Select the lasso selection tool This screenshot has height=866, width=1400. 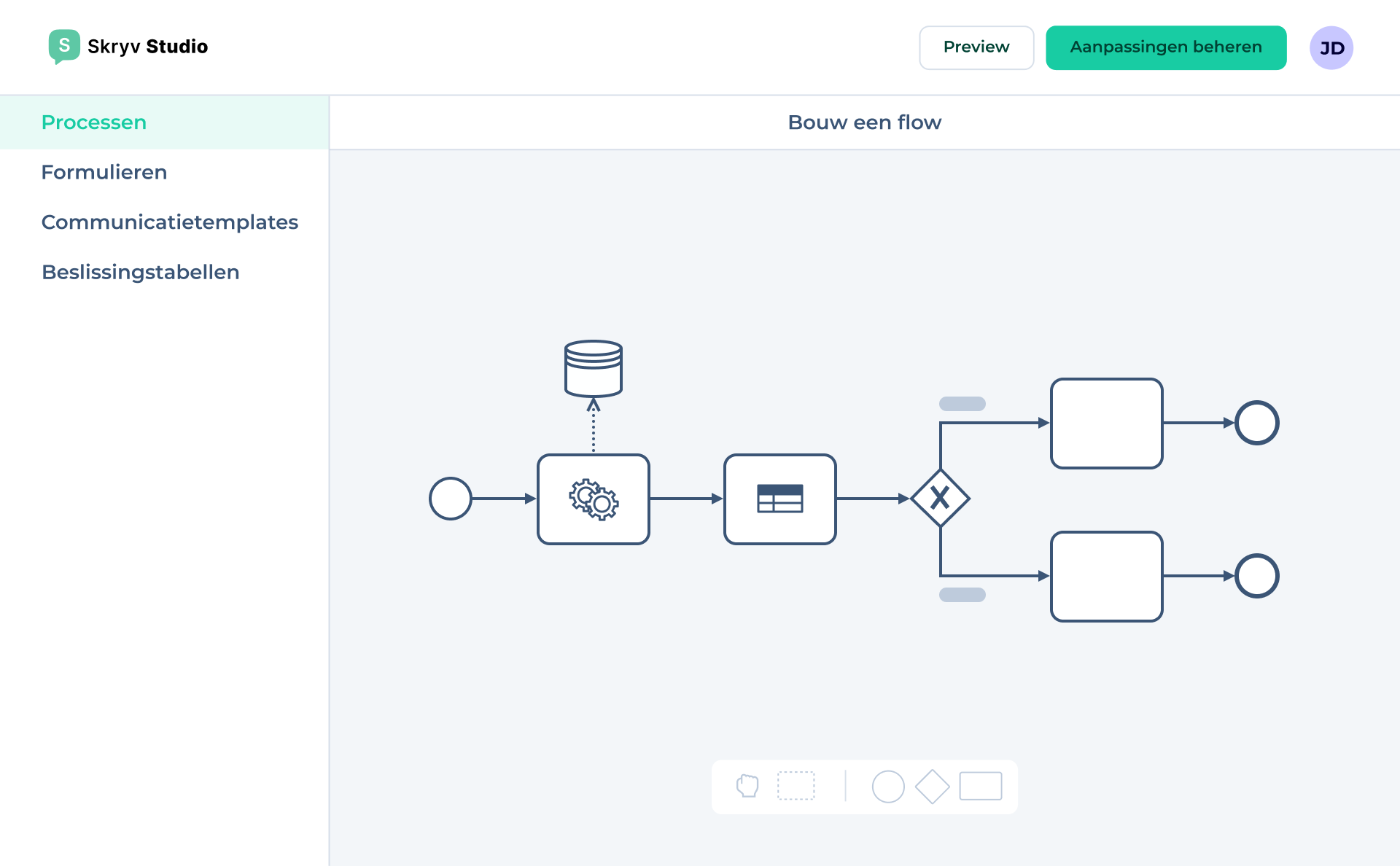point(797,787)
